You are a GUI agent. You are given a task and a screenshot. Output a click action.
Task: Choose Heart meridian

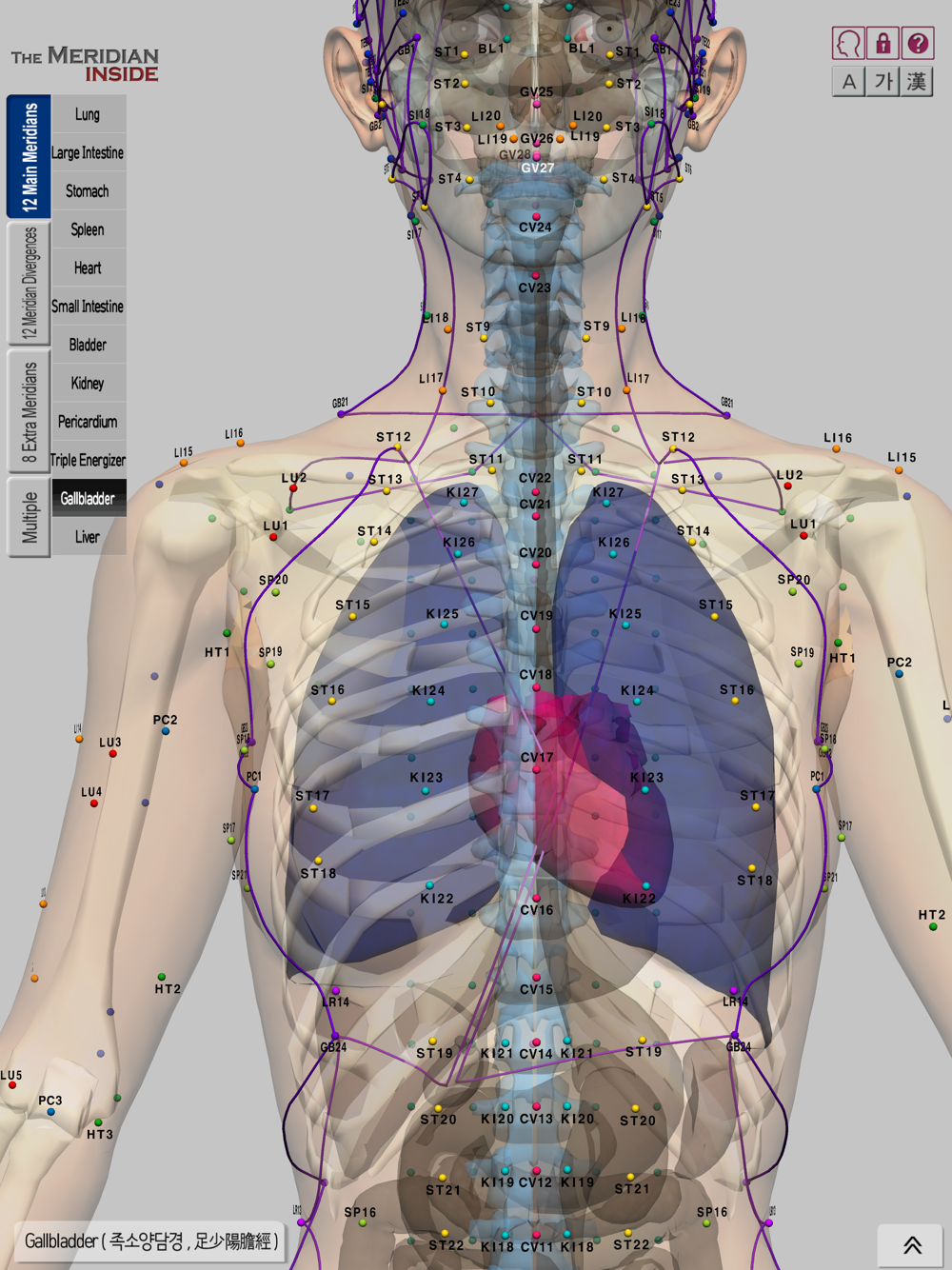click(x=89, y=268)
